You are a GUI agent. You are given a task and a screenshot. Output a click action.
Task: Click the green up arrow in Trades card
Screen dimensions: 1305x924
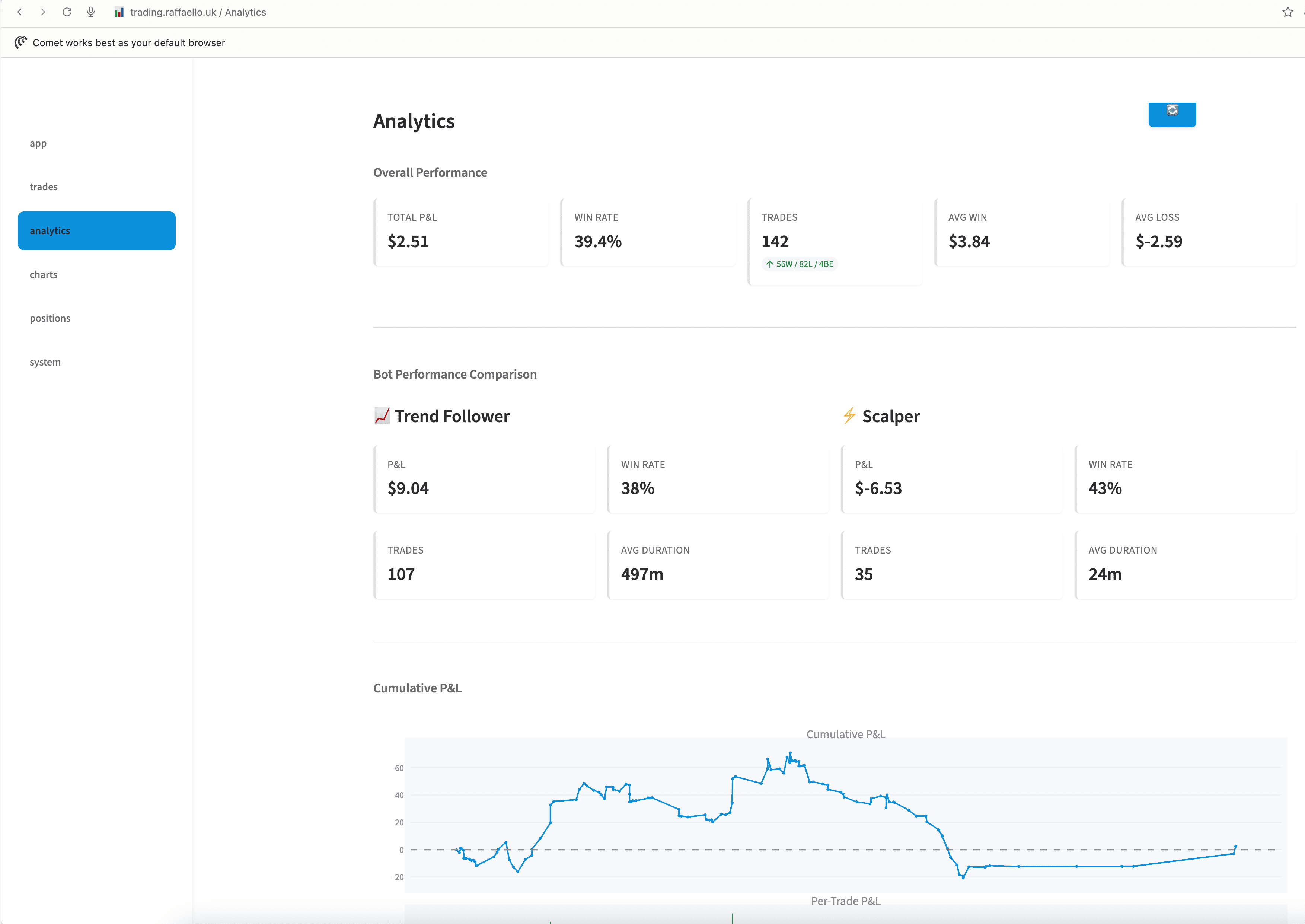click(769, 264)
